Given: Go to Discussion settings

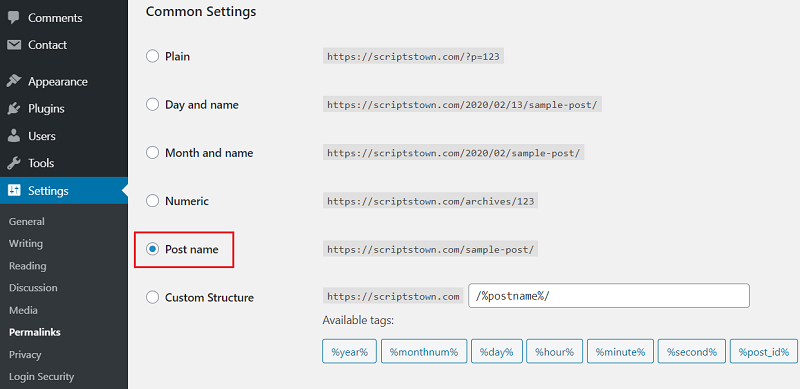Looking at the screenshot, I should 33,288.
